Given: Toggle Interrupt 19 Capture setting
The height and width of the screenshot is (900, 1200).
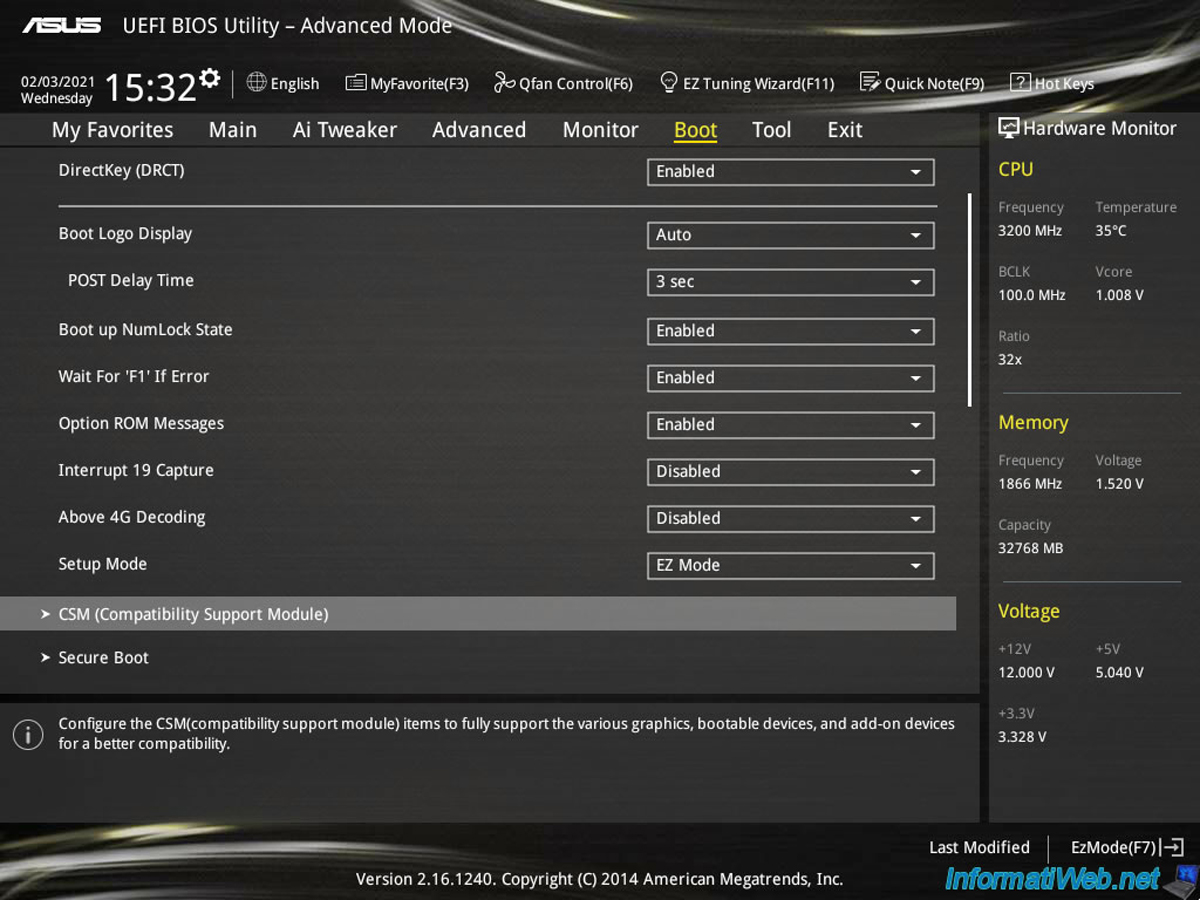Looking at the screenshot, I should click(790, 472).
